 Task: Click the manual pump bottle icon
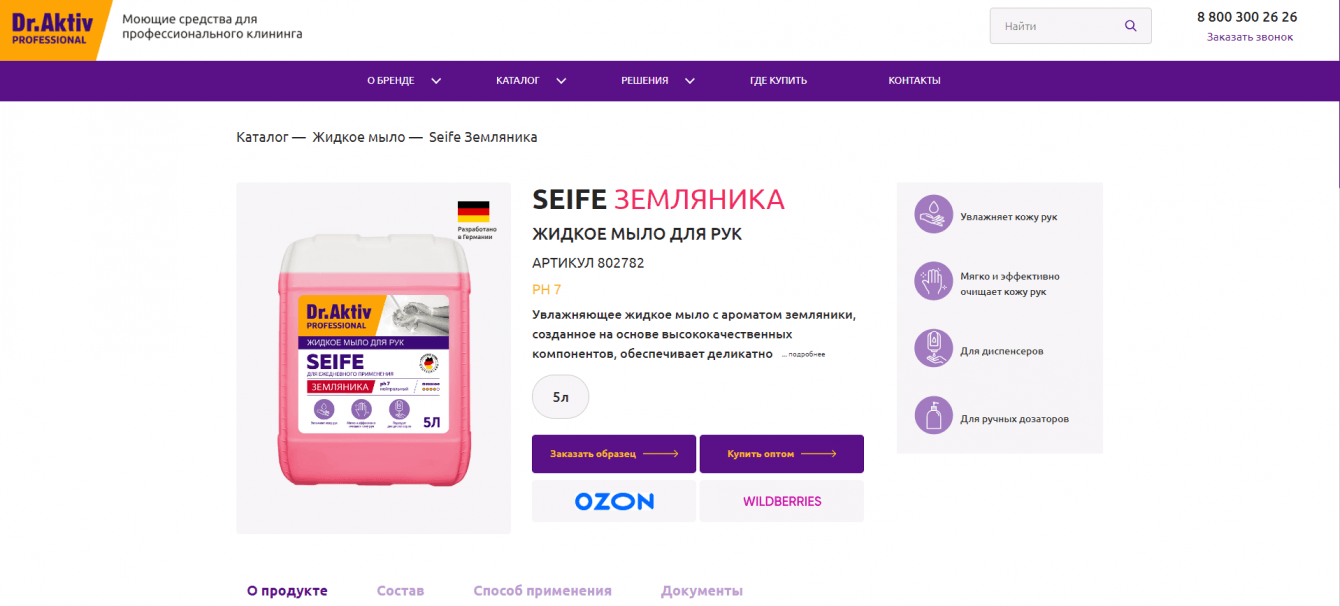pos(933,415)
